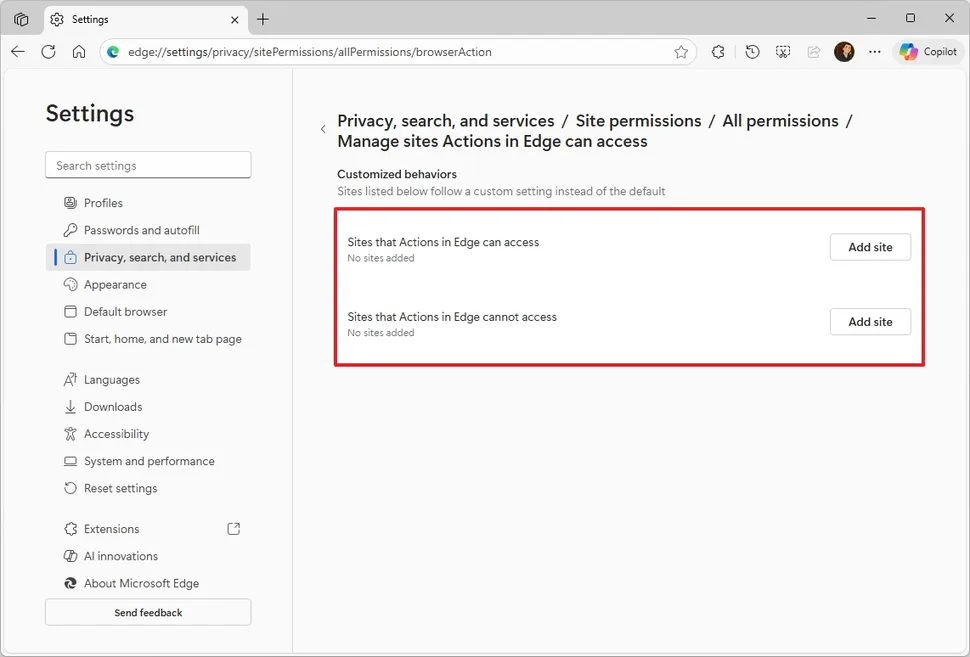This screenshot has width=970, height=657.
Task: Open a new browser tab
Action: pos(262,19)
